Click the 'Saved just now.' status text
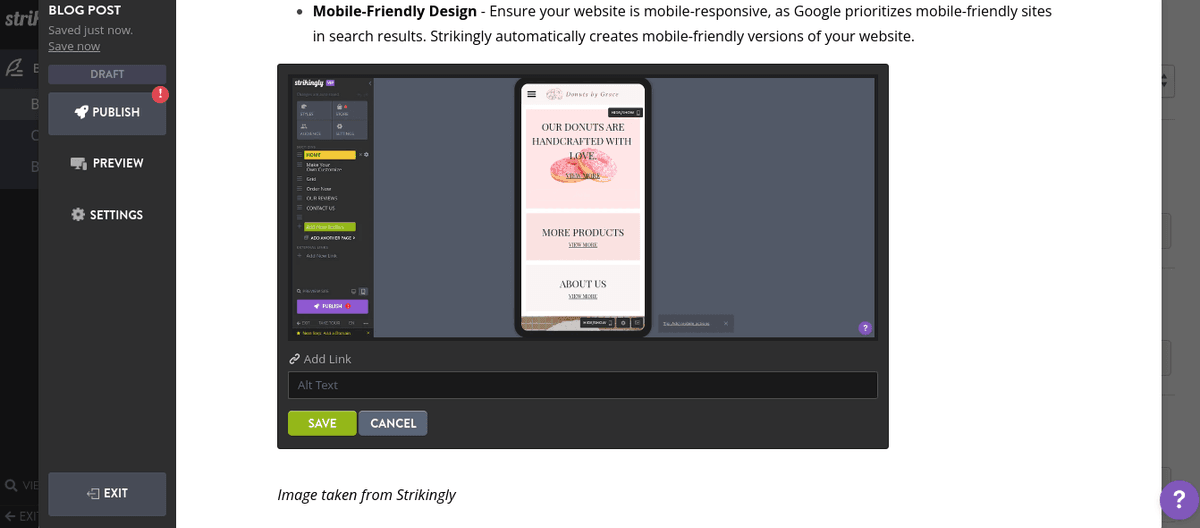Screen dimensions: 1200x528 click(90, 30)
